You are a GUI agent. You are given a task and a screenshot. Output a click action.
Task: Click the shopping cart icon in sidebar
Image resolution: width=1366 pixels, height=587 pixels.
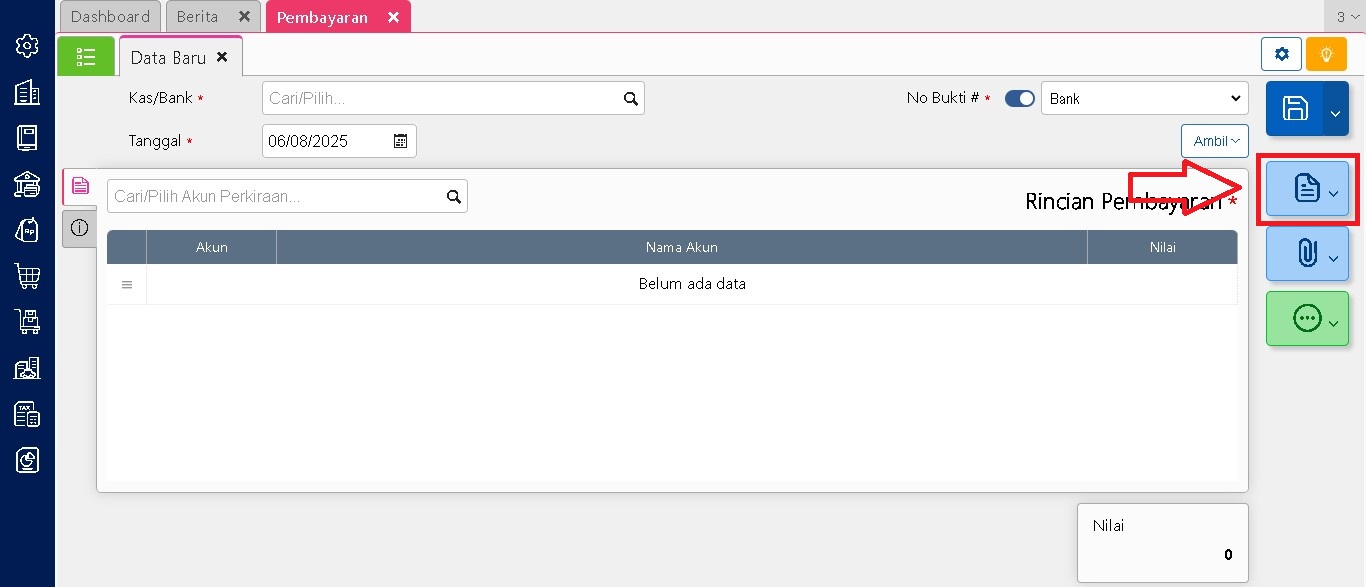click(27, 276)
